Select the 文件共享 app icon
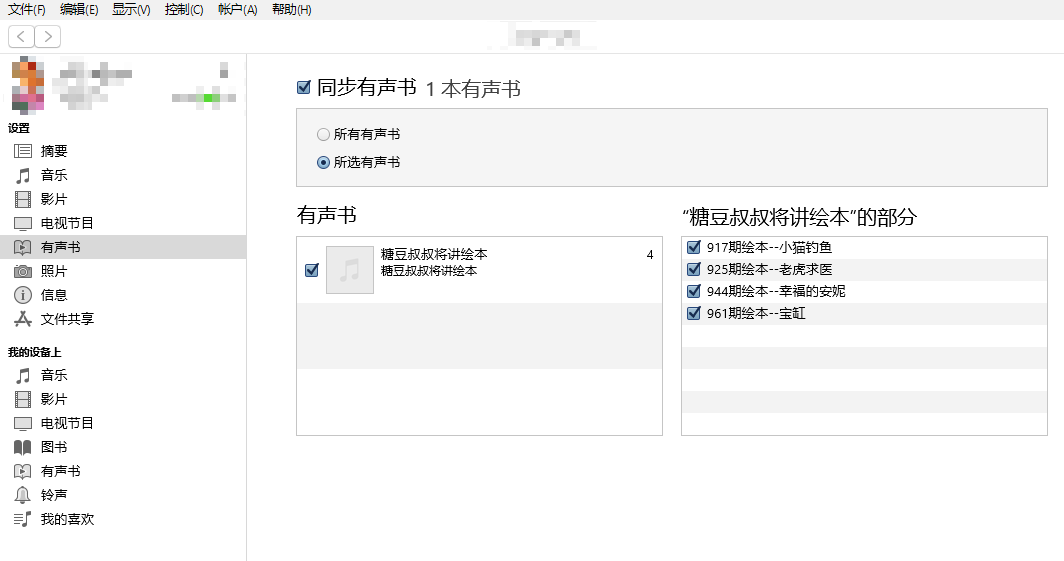The image size is (1064, 561). [23, 319]
